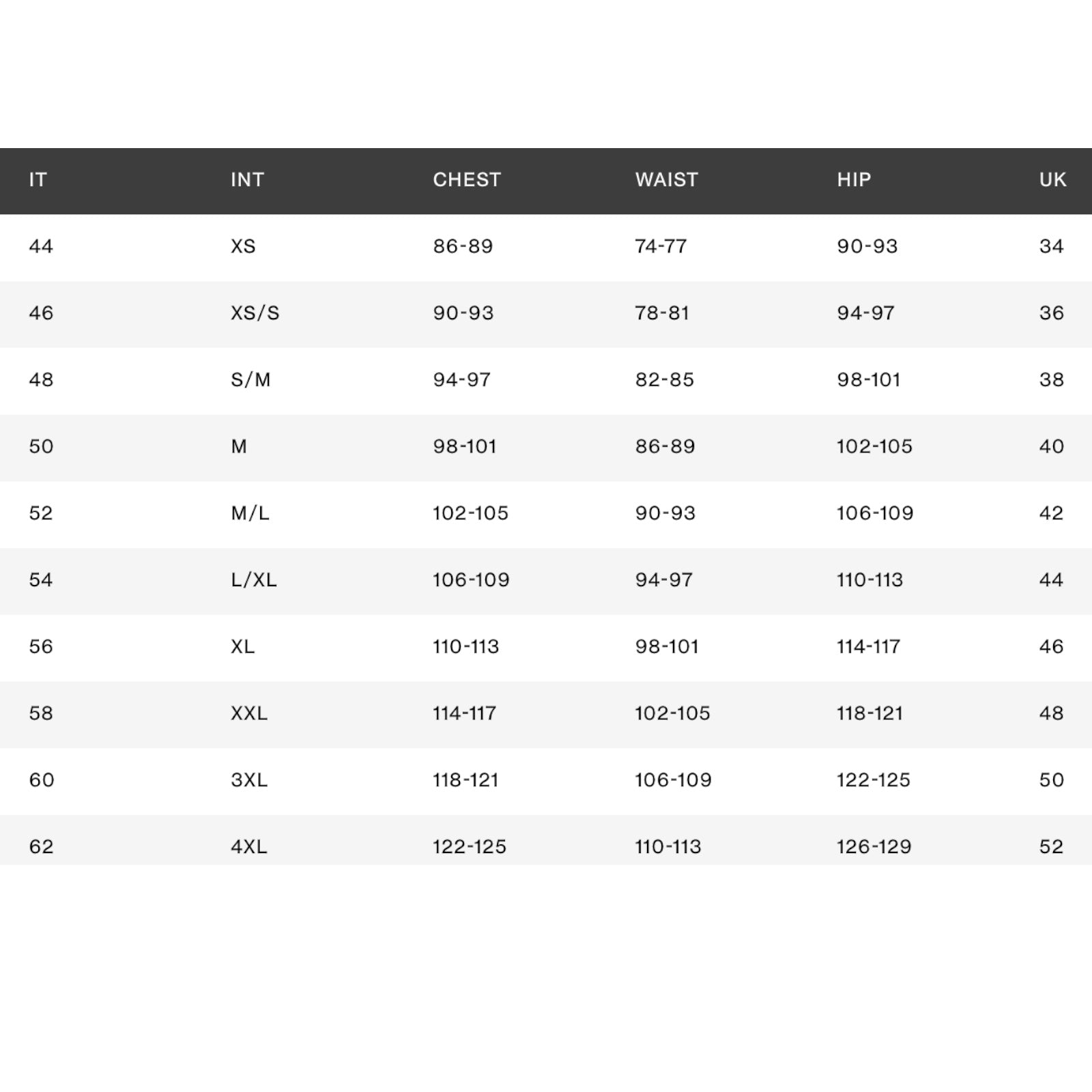
Task: Click the WAIST column header
Action: [666, 180]
